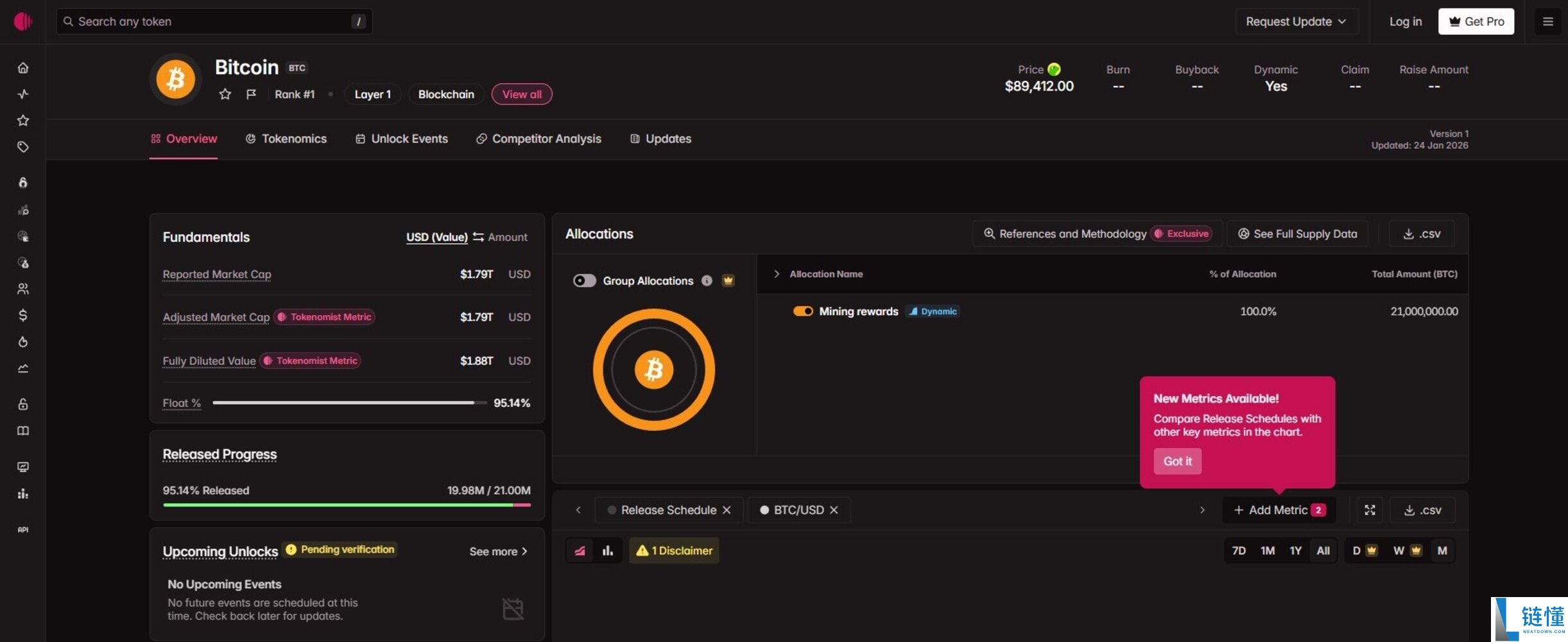Click the Float % progress bar
Image resolution: width=1568 pixels, height=642 pixels.
(350, 403)
